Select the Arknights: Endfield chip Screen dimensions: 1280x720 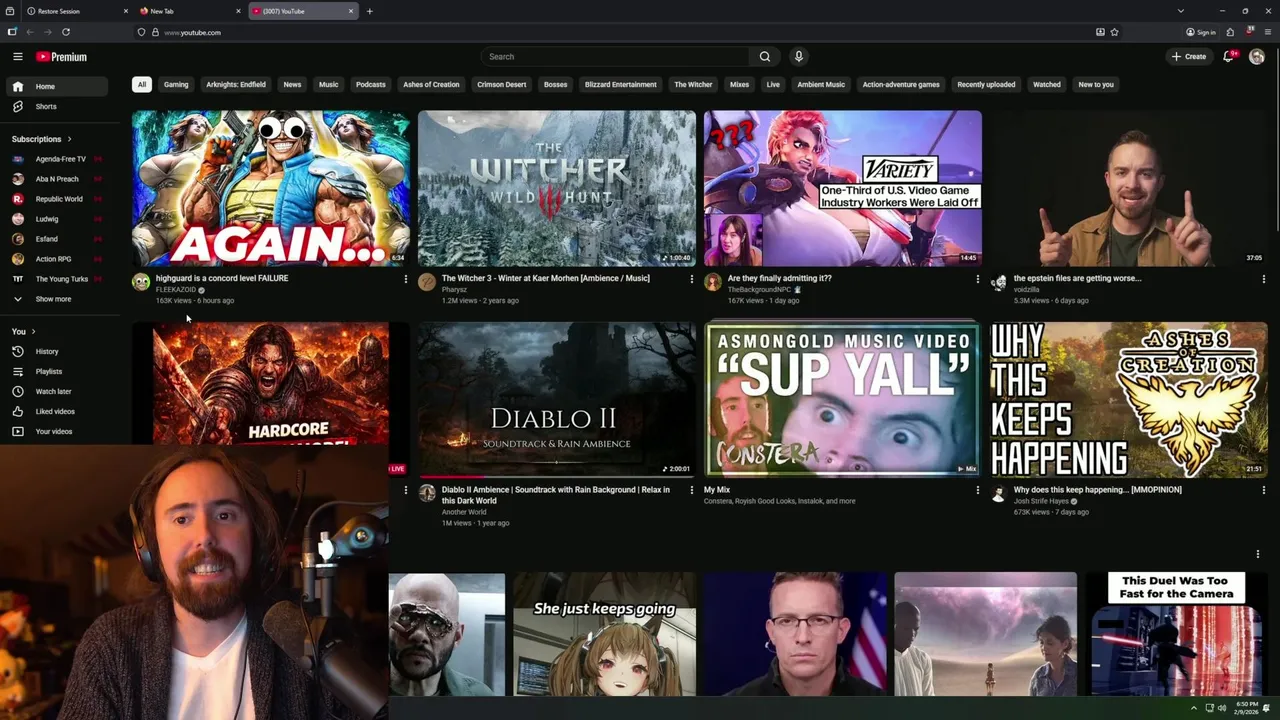tap(236, 85)
